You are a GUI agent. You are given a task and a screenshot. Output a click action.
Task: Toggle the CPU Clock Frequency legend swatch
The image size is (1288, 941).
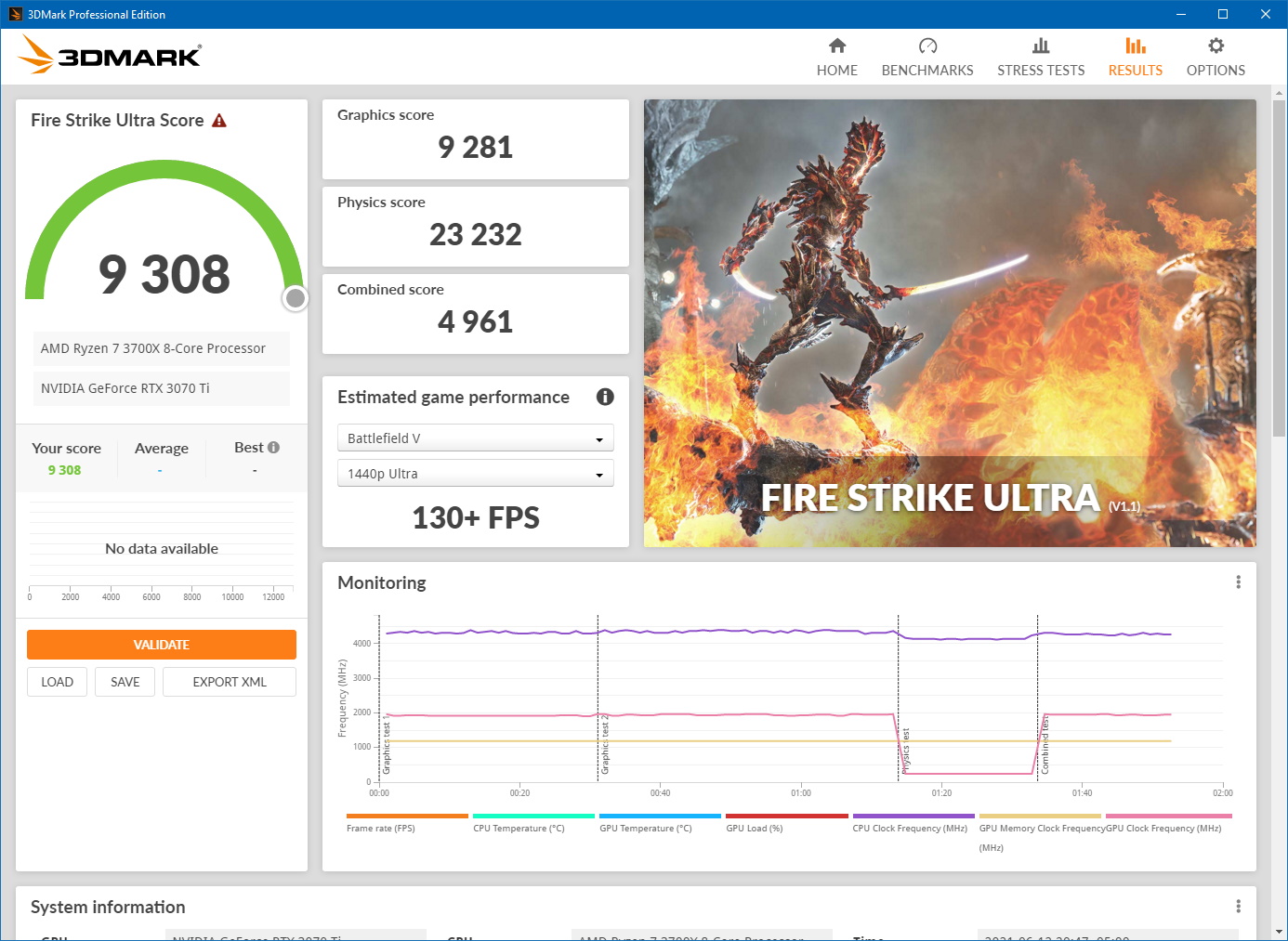pyautogui.click(x=913, y=817)
